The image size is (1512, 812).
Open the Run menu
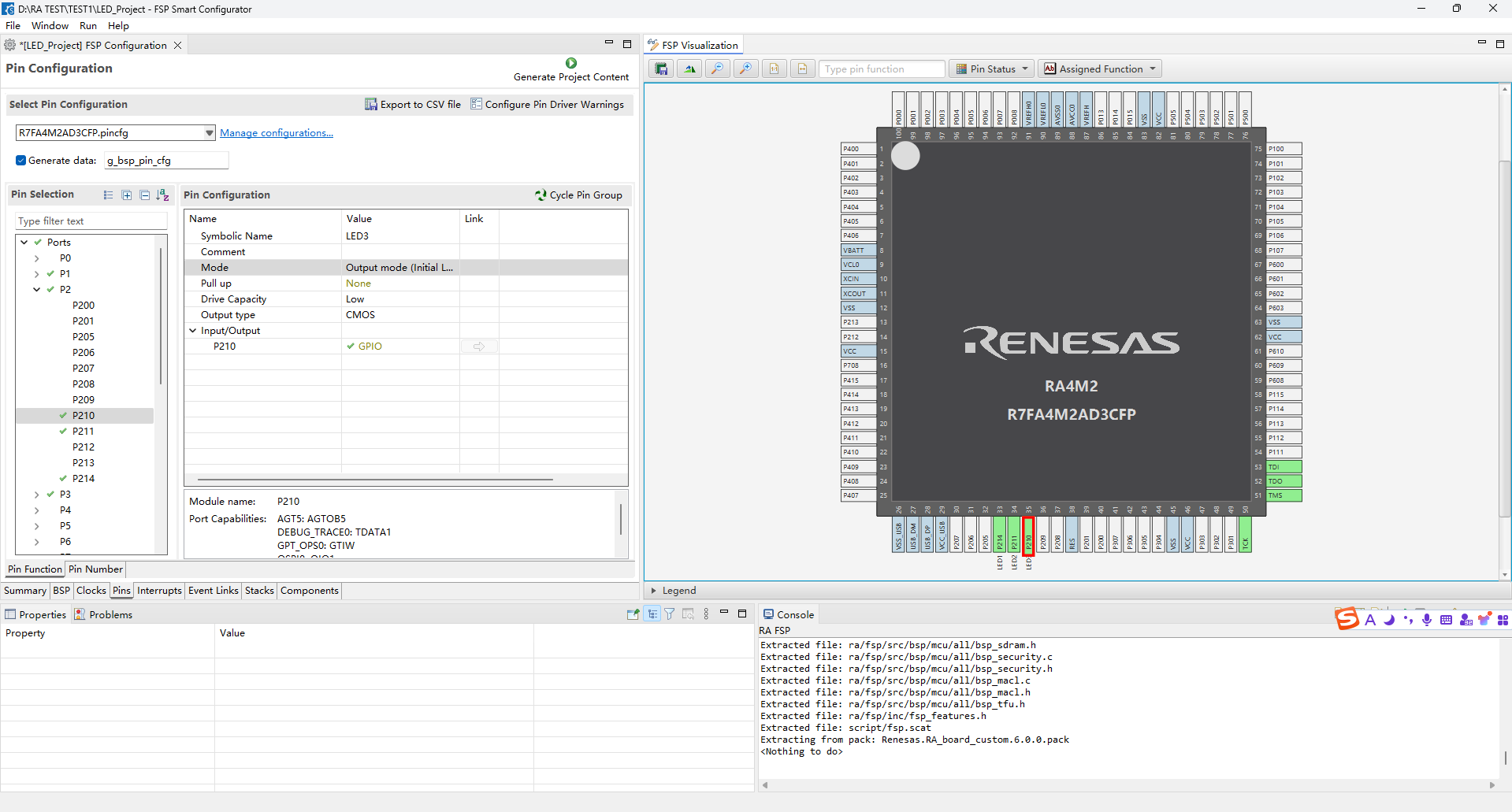click(88, 26)
